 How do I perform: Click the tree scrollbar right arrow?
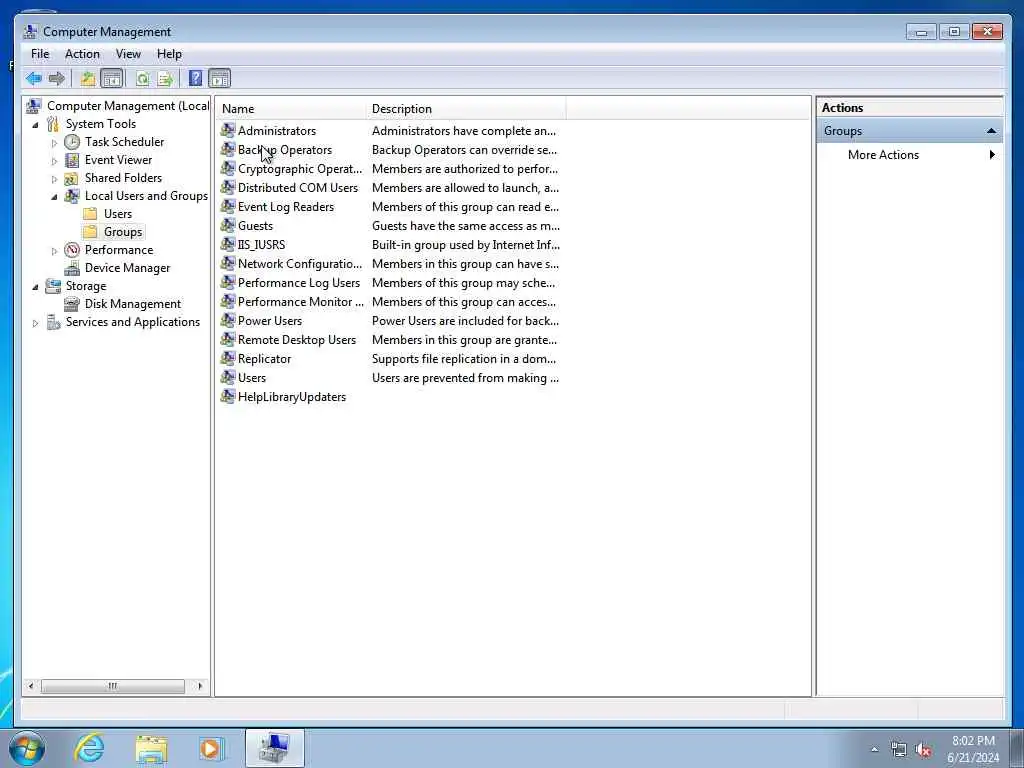pyautogui.click(x=200, y=686)
